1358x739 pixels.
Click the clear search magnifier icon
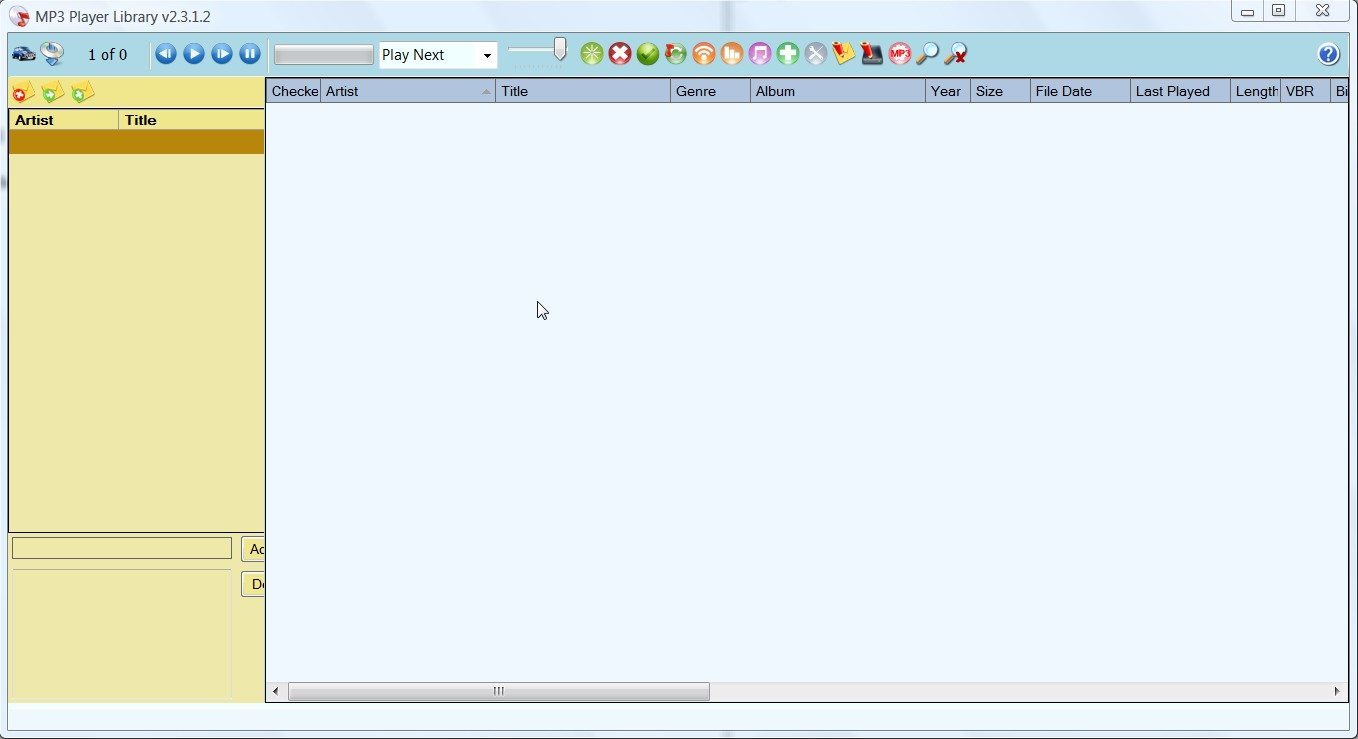[956, 53]
